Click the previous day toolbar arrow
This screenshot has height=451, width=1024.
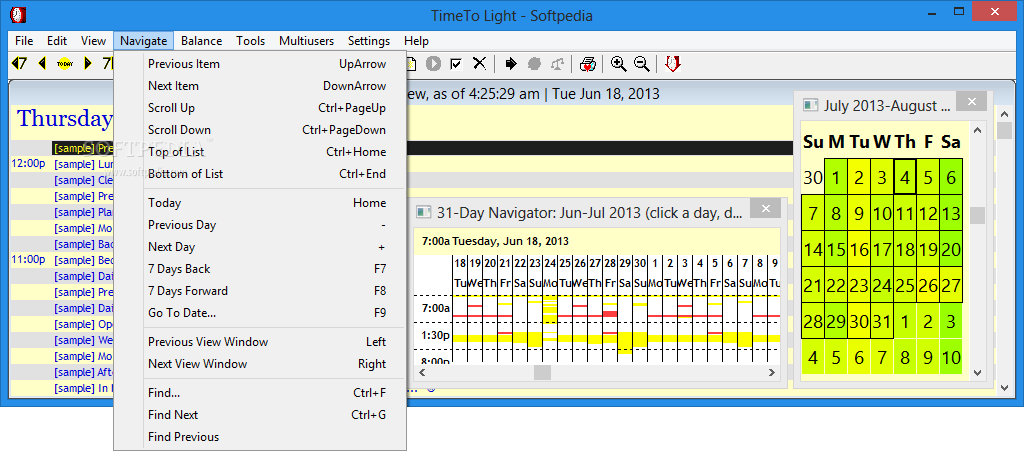[42, 63]
